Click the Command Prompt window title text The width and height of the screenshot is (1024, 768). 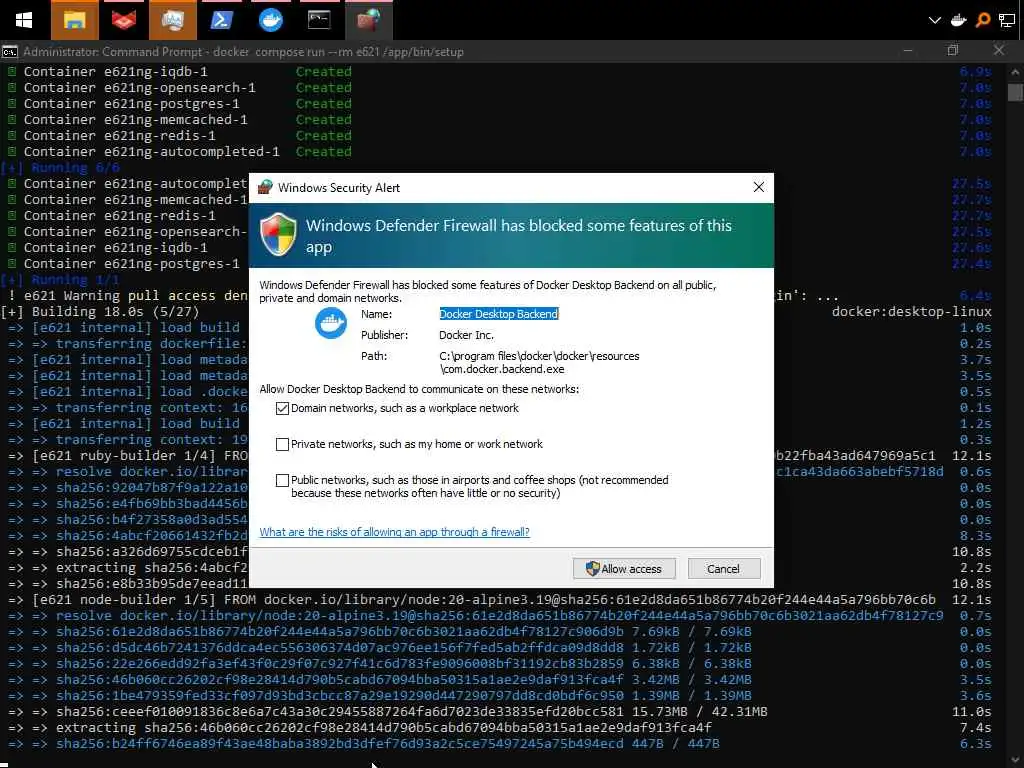(x=243, y=52)
